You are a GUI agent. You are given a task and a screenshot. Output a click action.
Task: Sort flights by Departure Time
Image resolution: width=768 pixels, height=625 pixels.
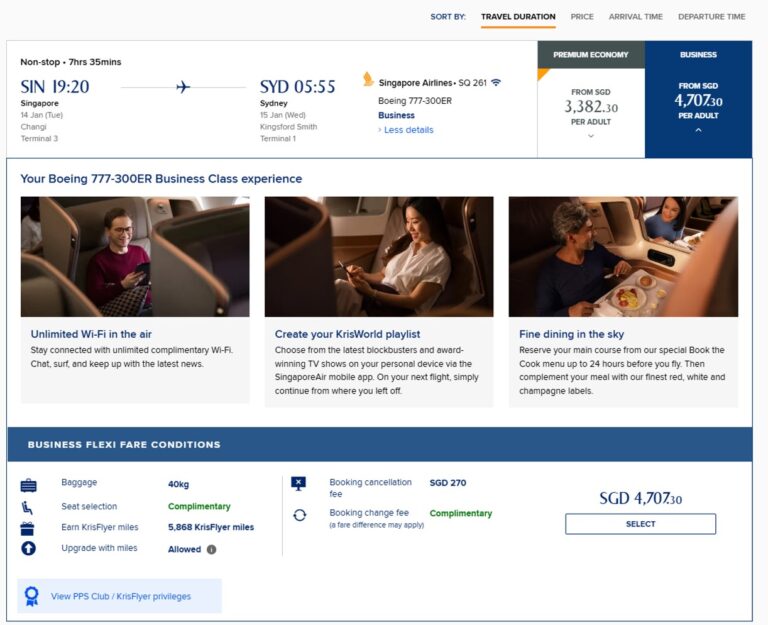pyautogui.click(x=711, y=17)
